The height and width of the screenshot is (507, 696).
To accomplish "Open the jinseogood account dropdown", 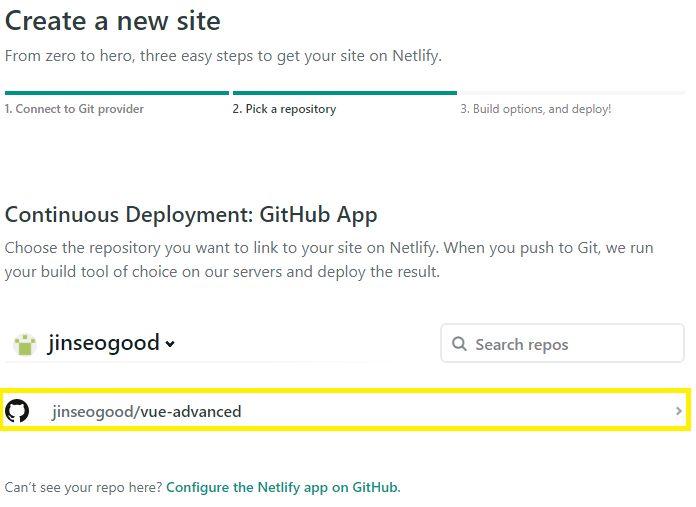I will (111, 344).
